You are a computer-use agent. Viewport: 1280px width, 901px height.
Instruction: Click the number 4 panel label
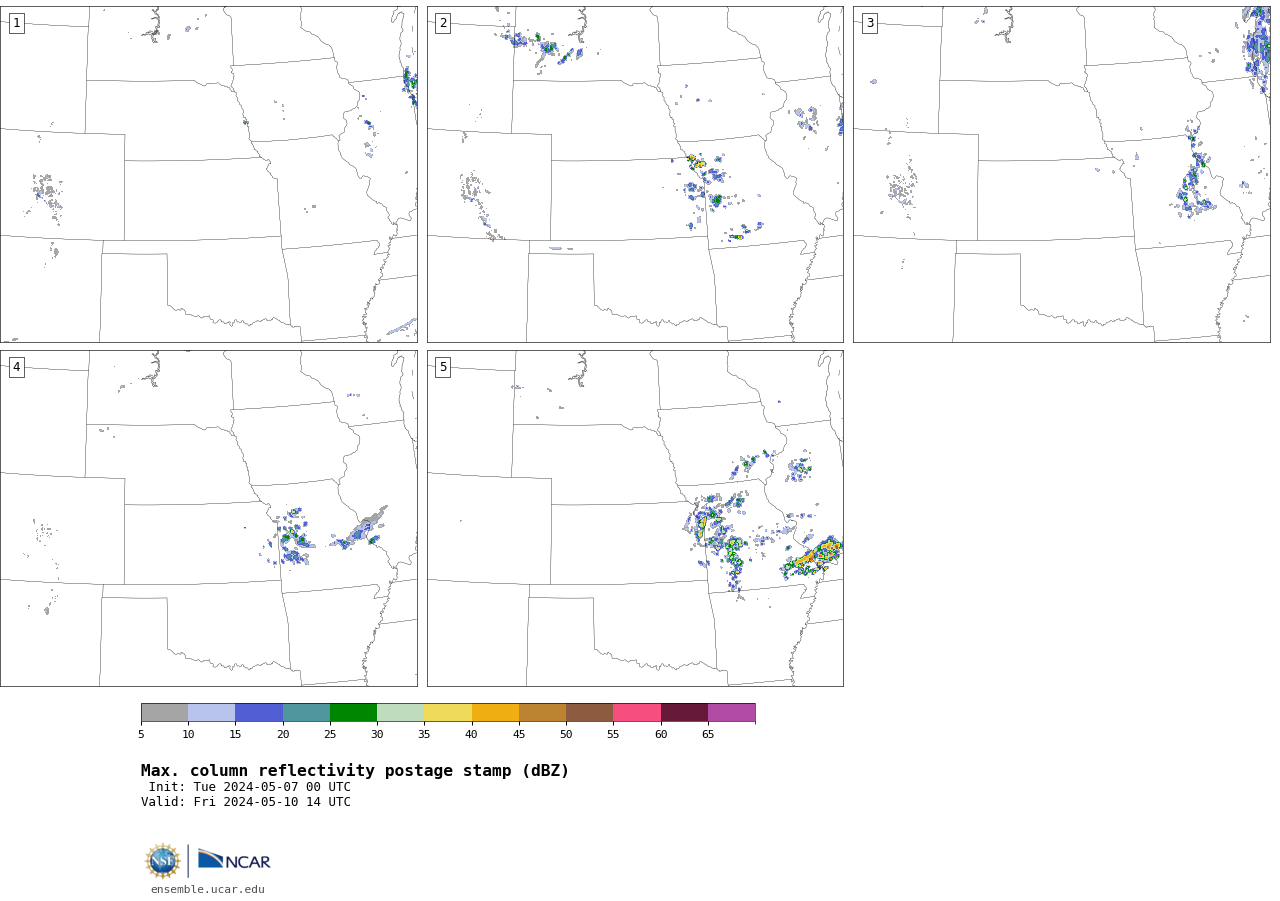16,367
